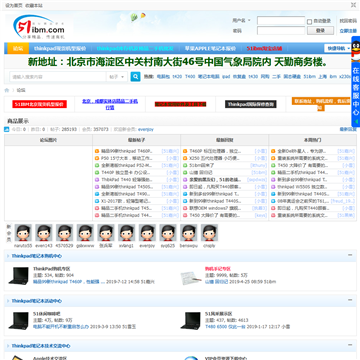Click the blue magnifier search button

point(135,77)
